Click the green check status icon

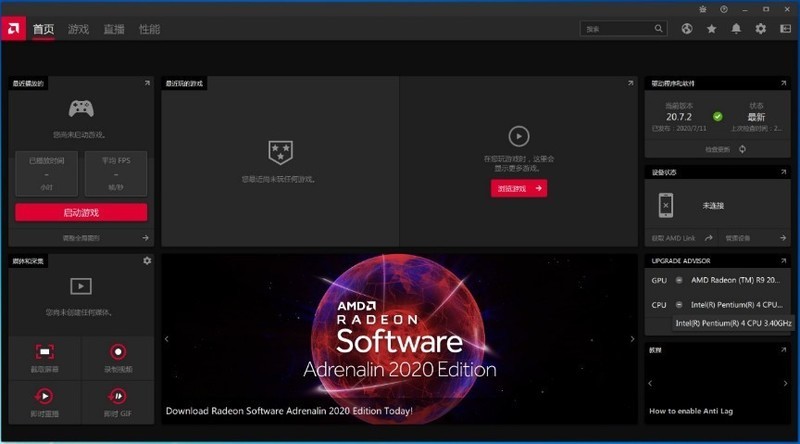[717, 117]
